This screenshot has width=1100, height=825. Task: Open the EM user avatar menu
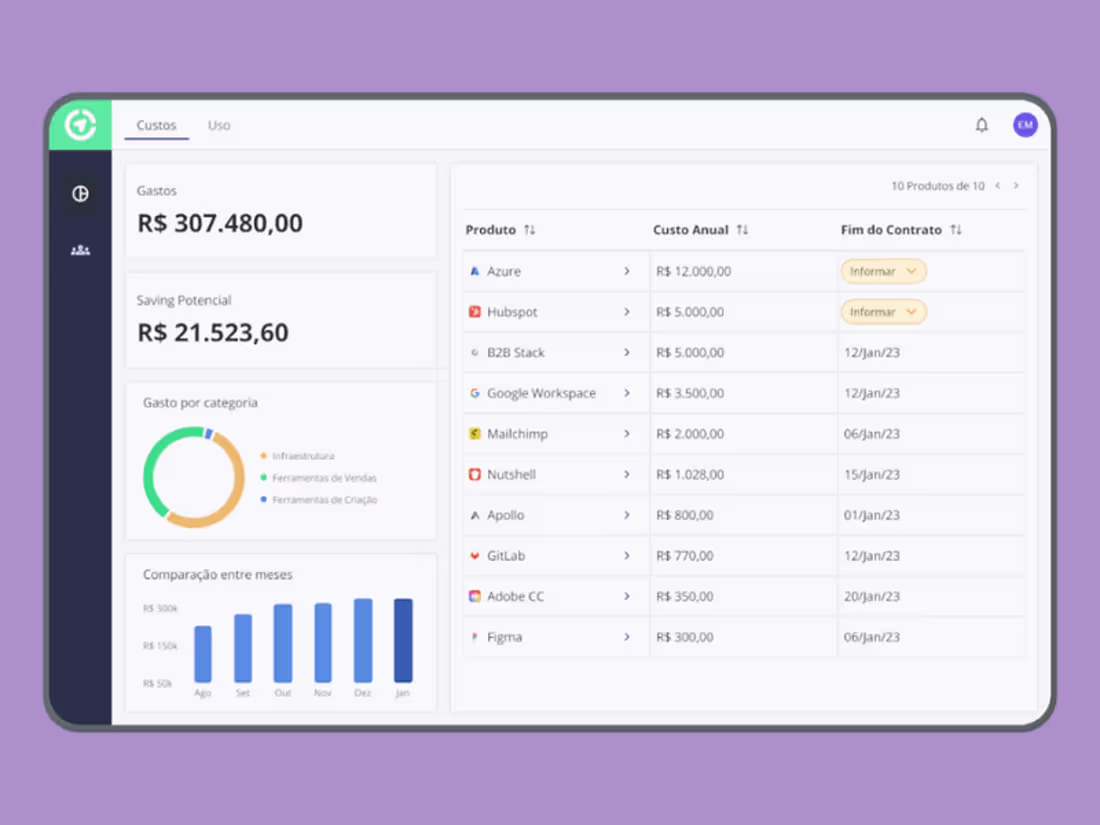tap(1025, 125)
